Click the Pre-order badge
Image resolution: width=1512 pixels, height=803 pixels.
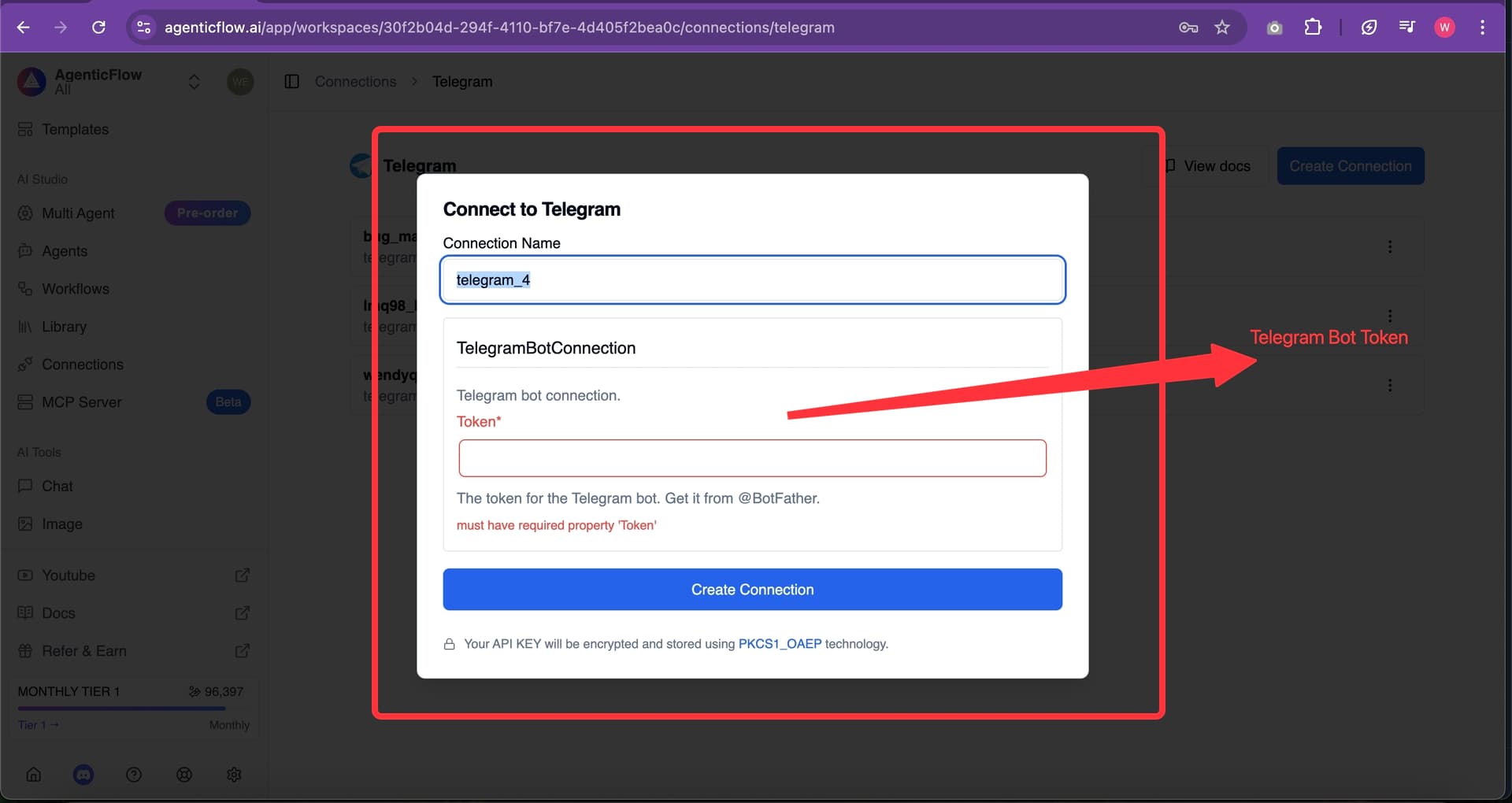[x=207, y=213]
